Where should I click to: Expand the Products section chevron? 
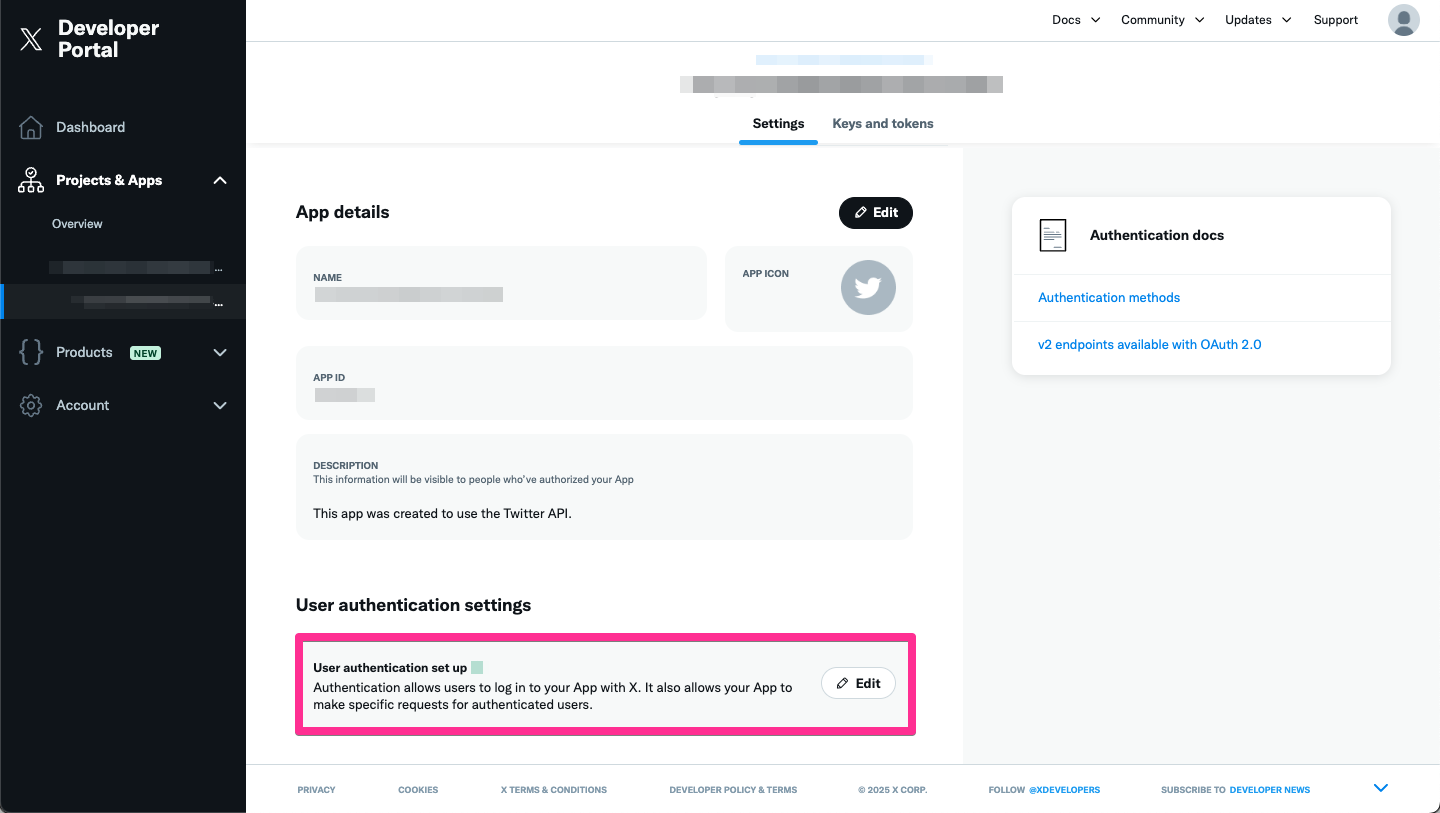pyautogui.click(x=220, y=352)
